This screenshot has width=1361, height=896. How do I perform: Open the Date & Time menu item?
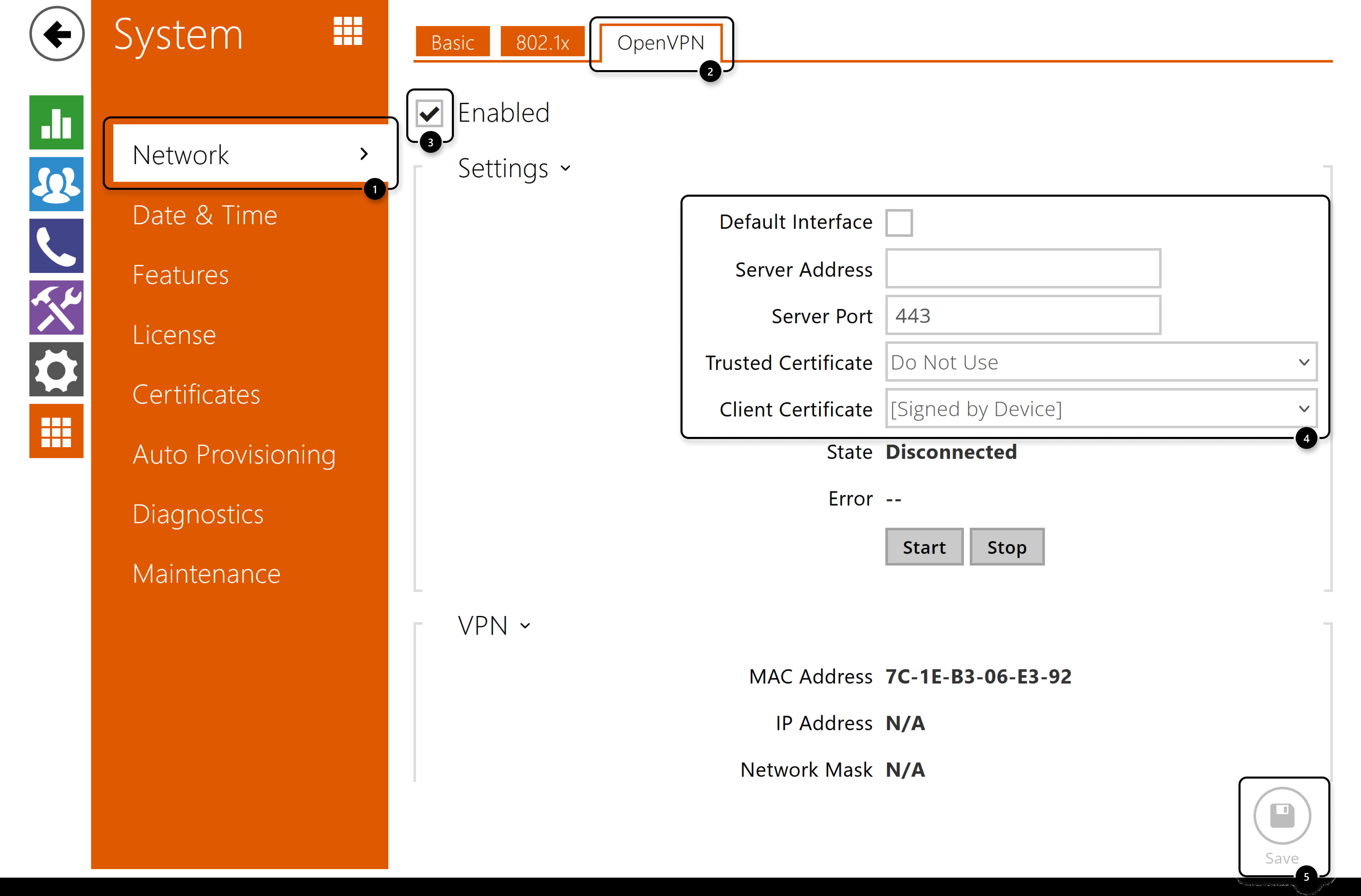(x=205, y=215)
